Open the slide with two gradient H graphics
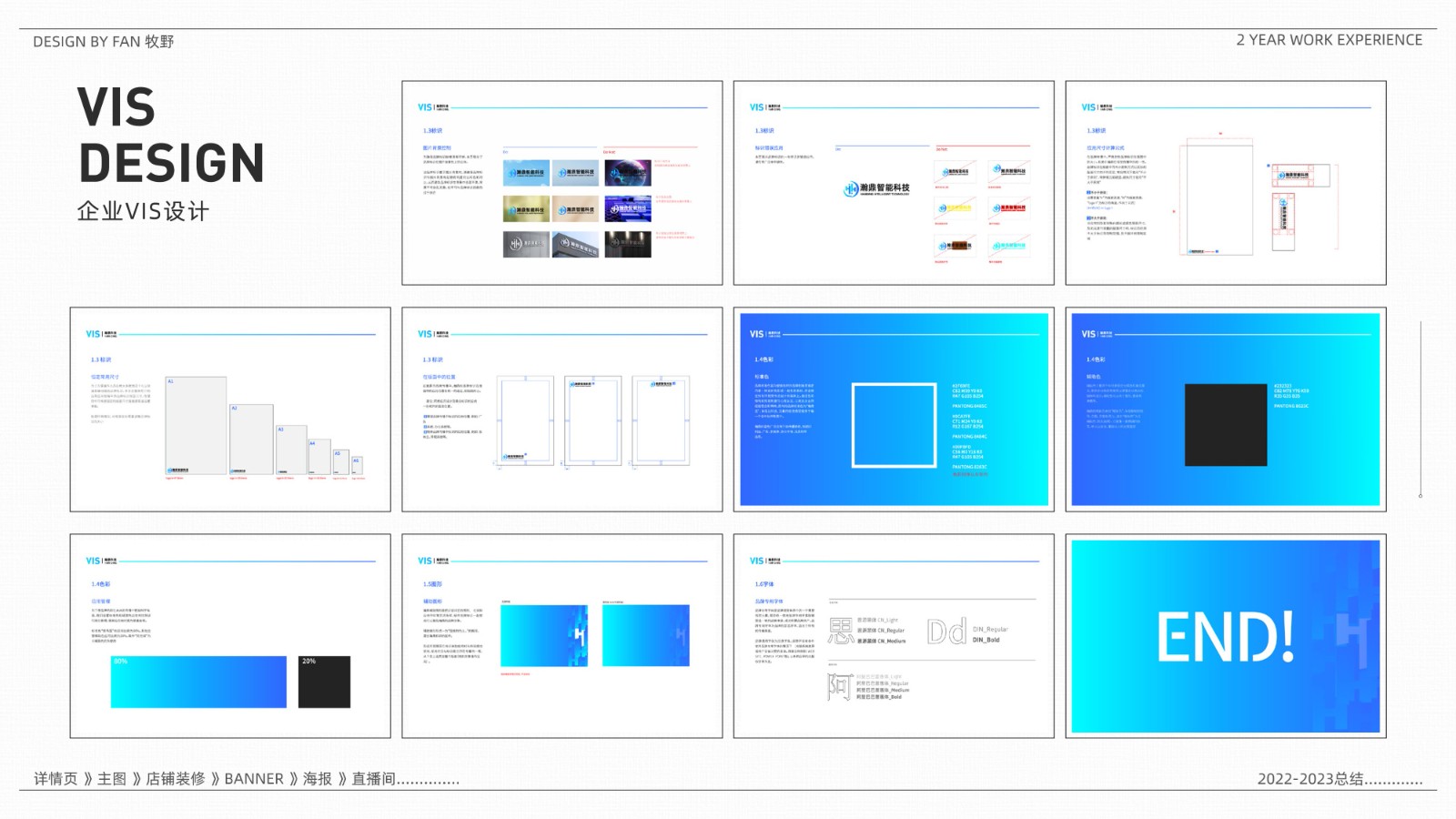 point(561,636)
